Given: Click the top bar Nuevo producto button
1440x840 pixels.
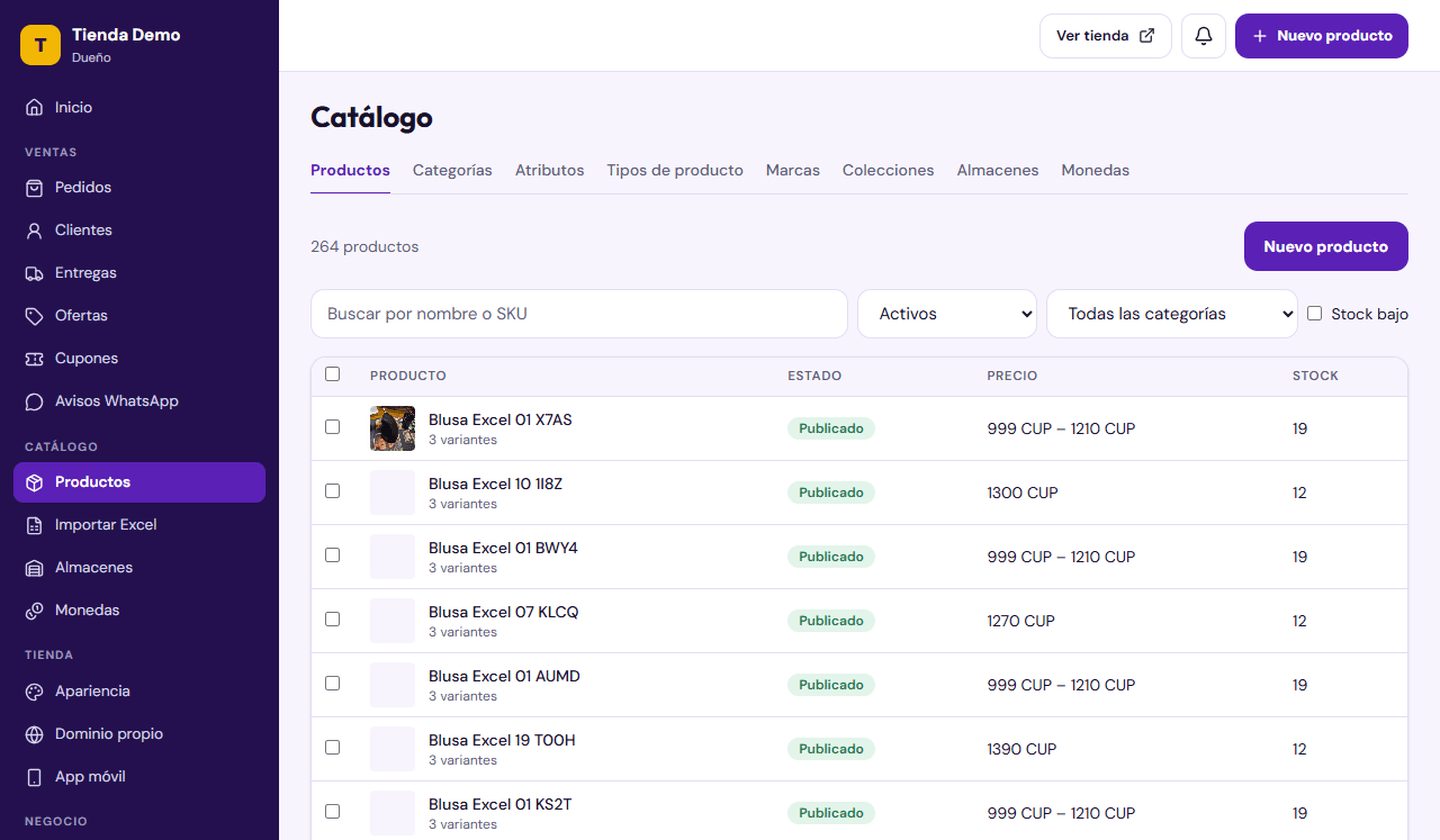Looking at the screenshot, I should tap(1321, 36).
